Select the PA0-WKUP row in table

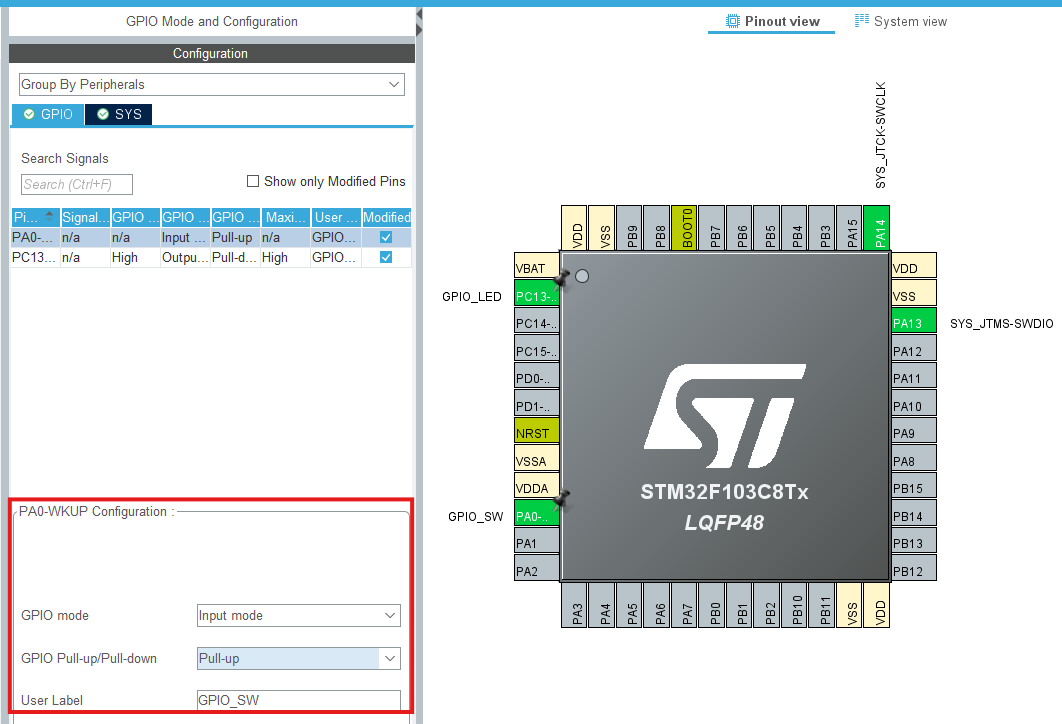point(211,237)
